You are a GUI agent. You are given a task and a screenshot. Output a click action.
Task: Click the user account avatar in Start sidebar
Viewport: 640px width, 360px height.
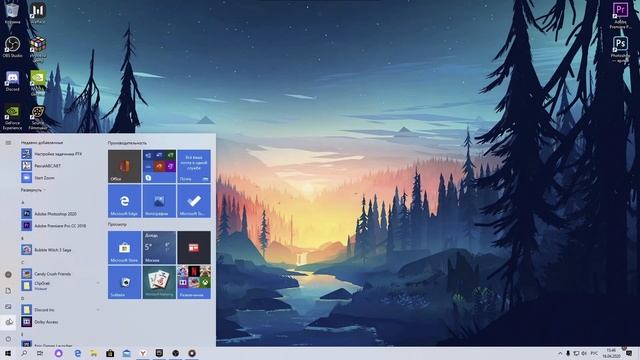click(x=8, y=275)
